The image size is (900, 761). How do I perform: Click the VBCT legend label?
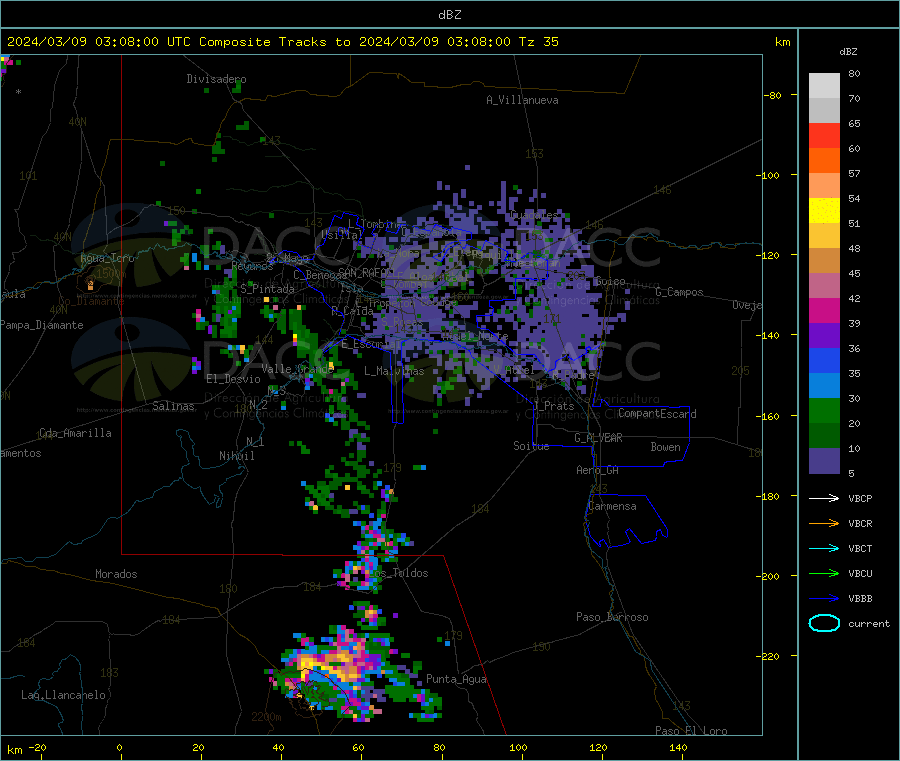[x=860, y=549]
